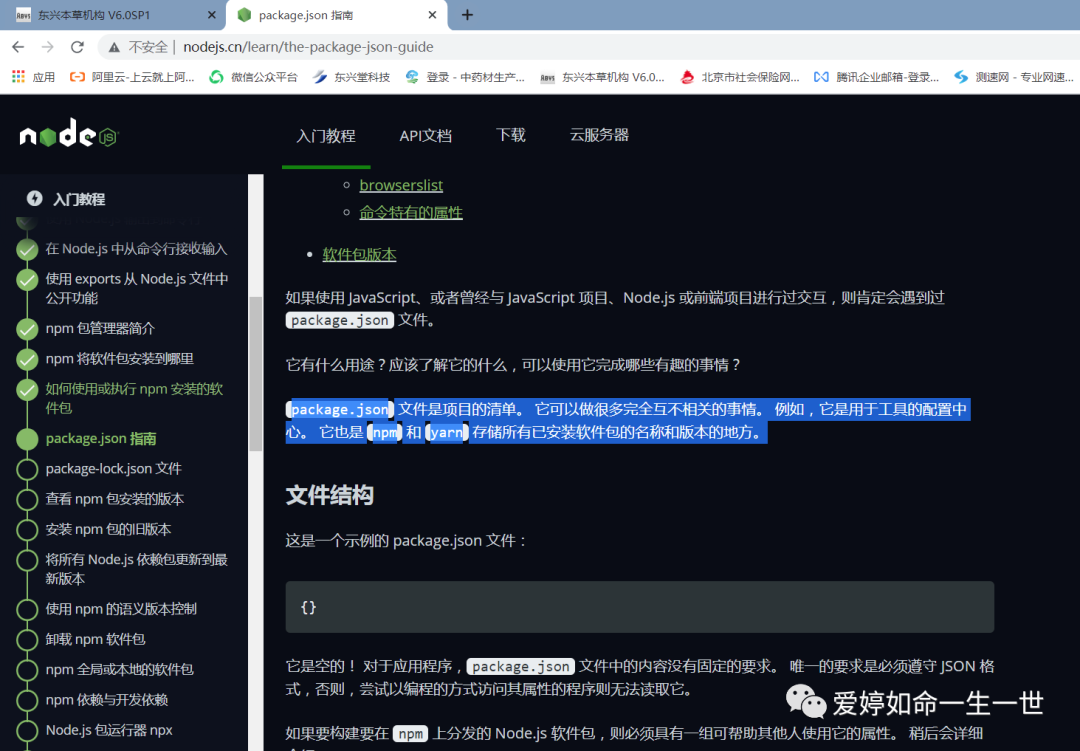Screen dimensions: 1080x751
Task: Open the 北京市社会保险网 bookmark
Action: coord(740,77)
